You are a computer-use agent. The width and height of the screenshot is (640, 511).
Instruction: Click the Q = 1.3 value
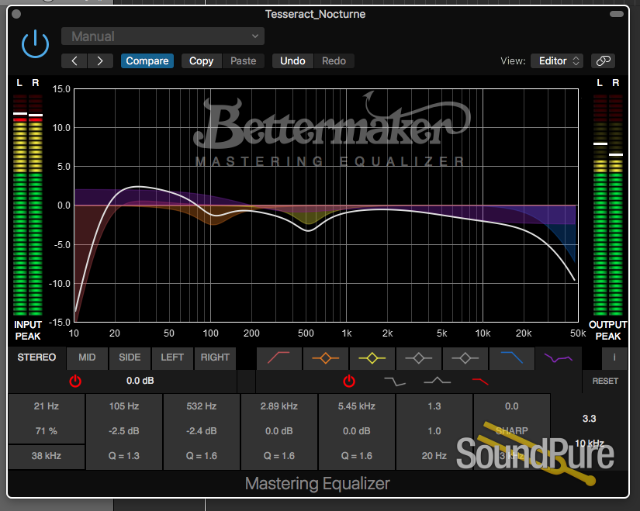(x=124, y=456)
